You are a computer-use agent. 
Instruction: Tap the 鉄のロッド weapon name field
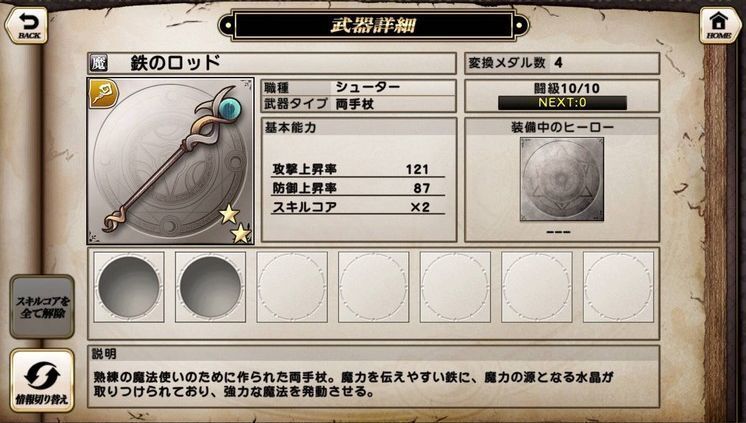coord(272,63)
